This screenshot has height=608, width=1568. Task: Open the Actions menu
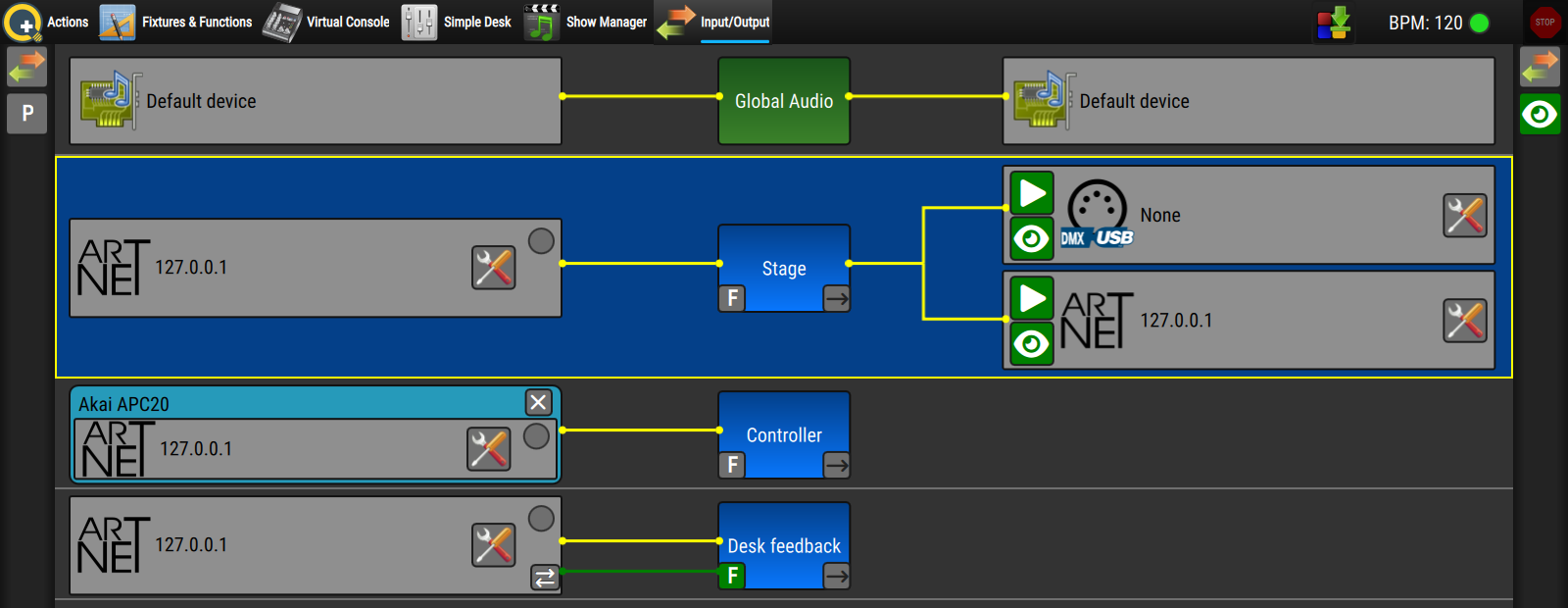coord(47,22)
